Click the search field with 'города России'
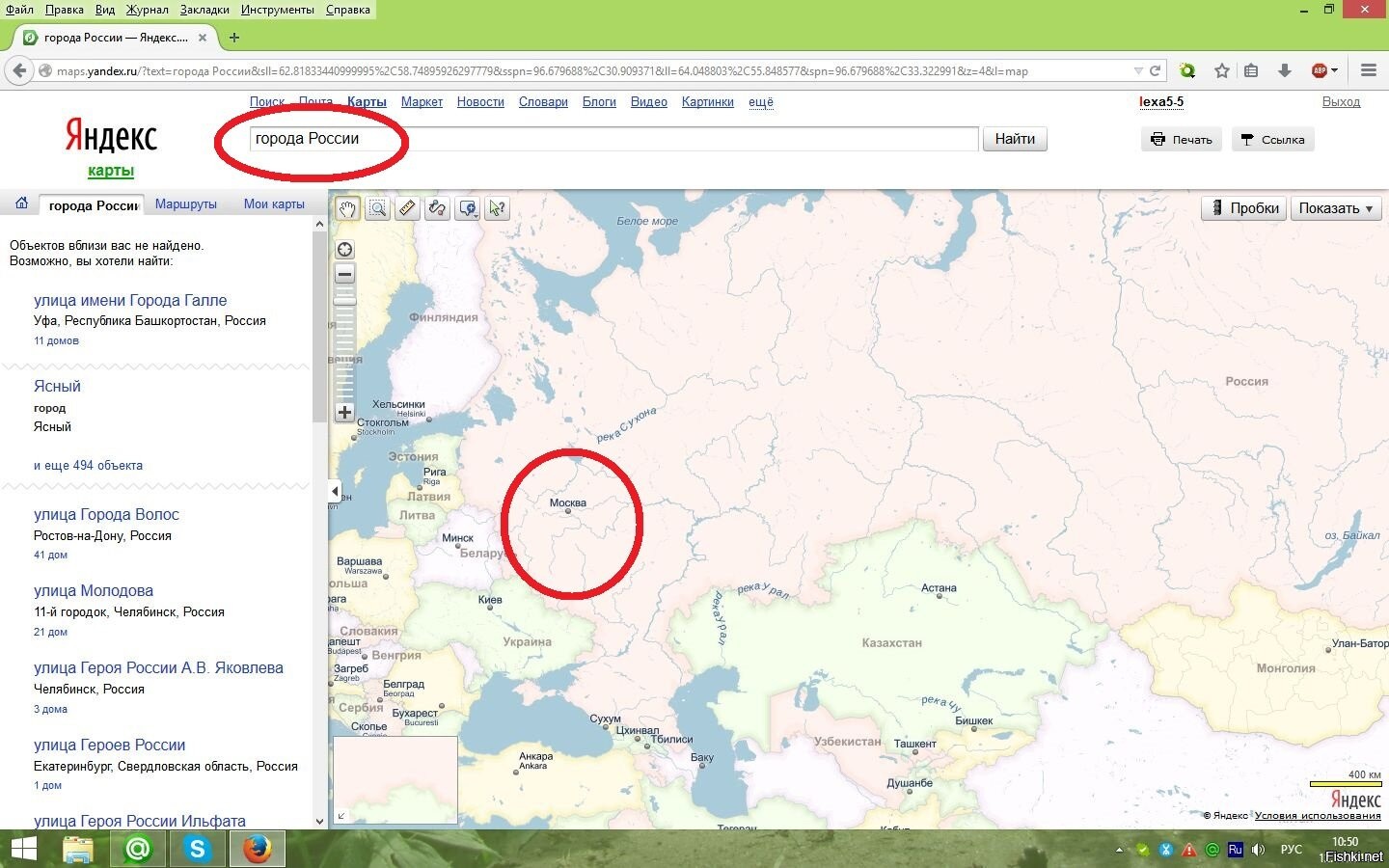 click(613, 139)
